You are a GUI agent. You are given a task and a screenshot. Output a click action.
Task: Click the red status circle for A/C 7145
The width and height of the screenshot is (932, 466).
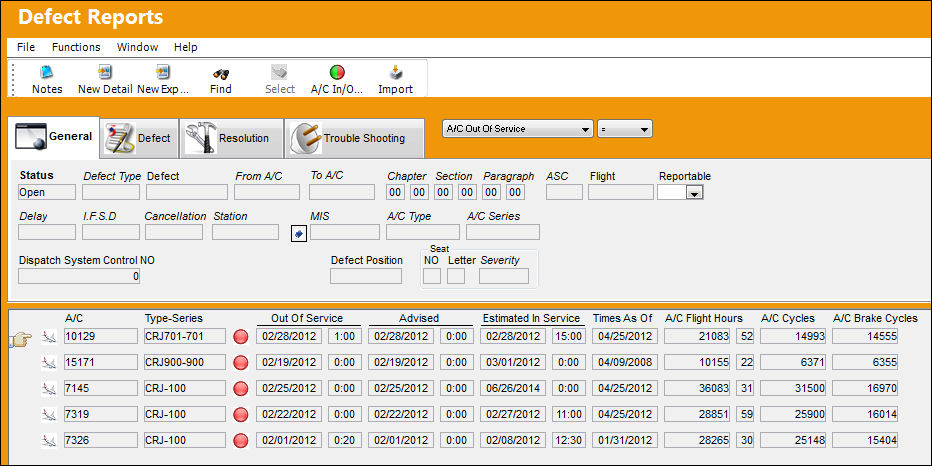coord(241,389)
